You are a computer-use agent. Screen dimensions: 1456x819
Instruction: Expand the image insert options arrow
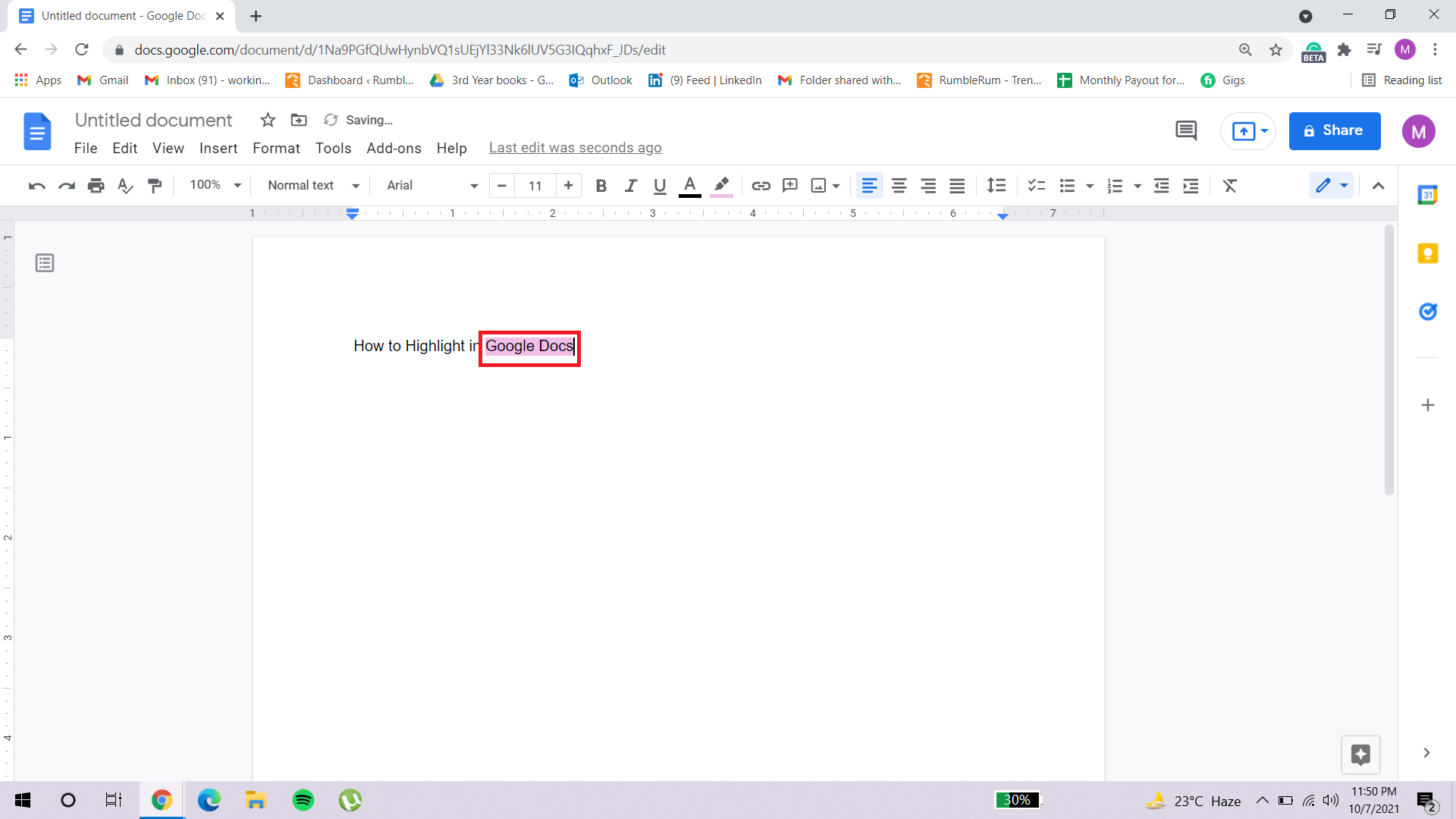(836, 186)
